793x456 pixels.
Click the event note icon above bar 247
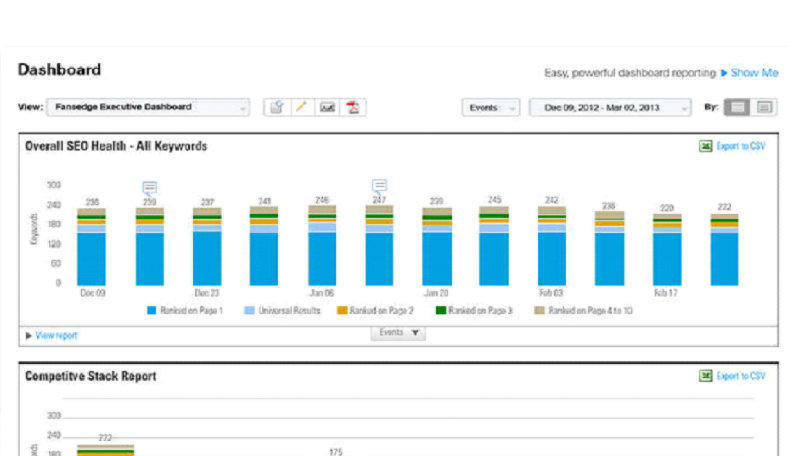pyautogui.click(x=379, y=186)
